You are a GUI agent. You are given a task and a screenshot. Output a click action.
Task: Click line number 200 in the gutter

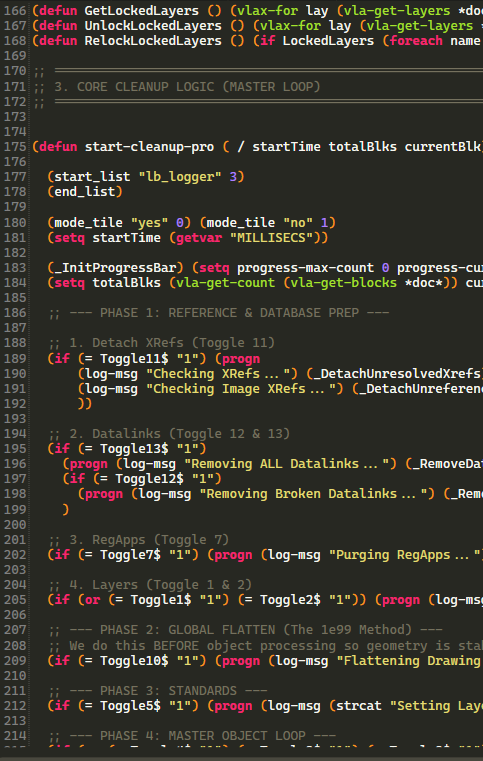point(15,525)
